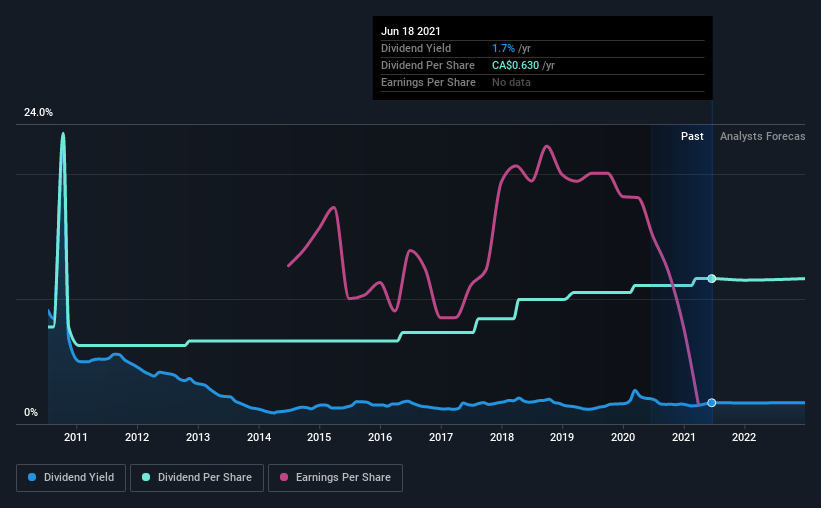This screenshot has width=821, height=508.
Task: Click the 2014 x-axis year label
Action: coord(259,437)
